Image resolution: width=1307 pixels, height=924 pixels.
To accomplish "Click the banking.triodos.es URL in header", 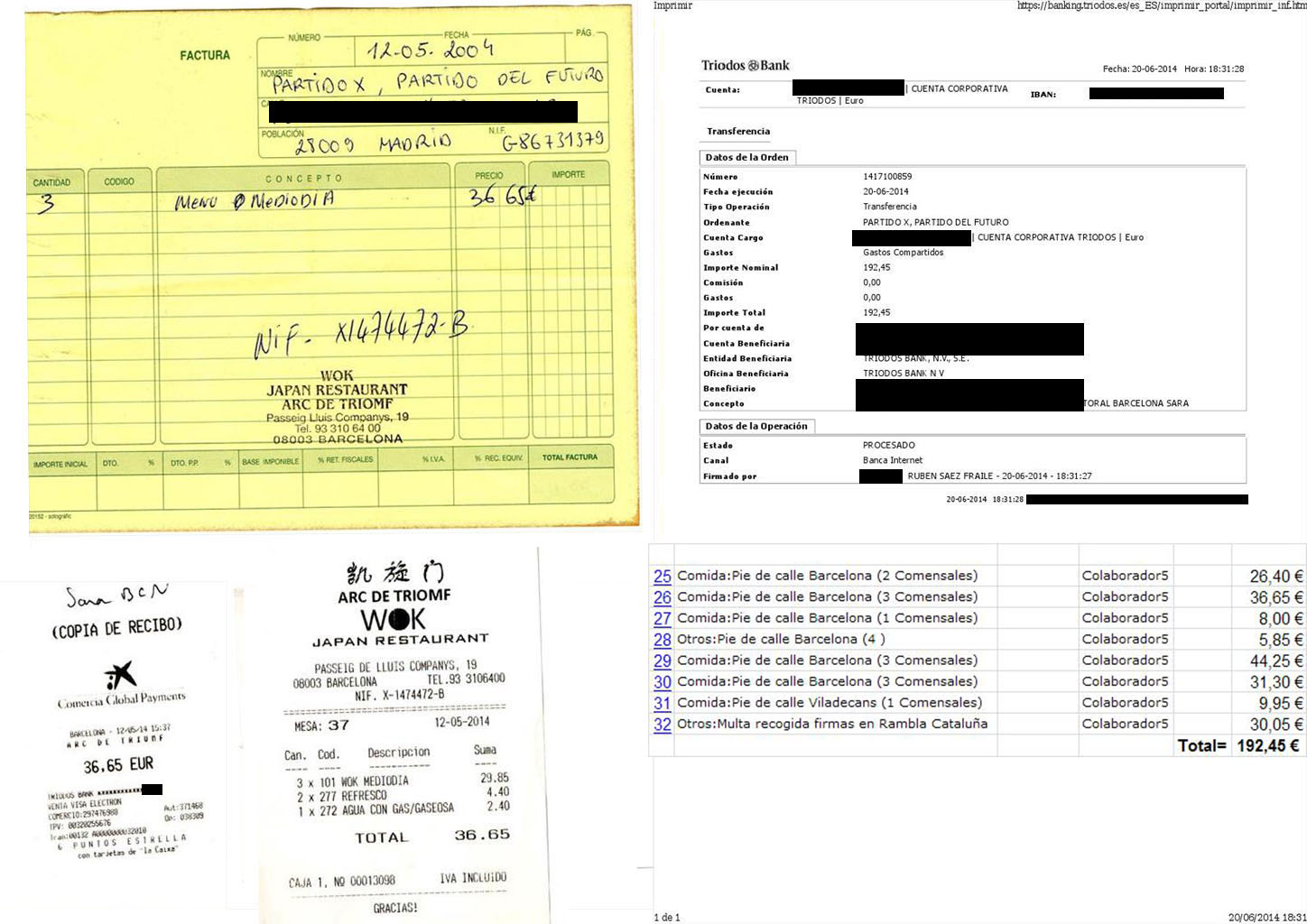I will (1162, 5).
